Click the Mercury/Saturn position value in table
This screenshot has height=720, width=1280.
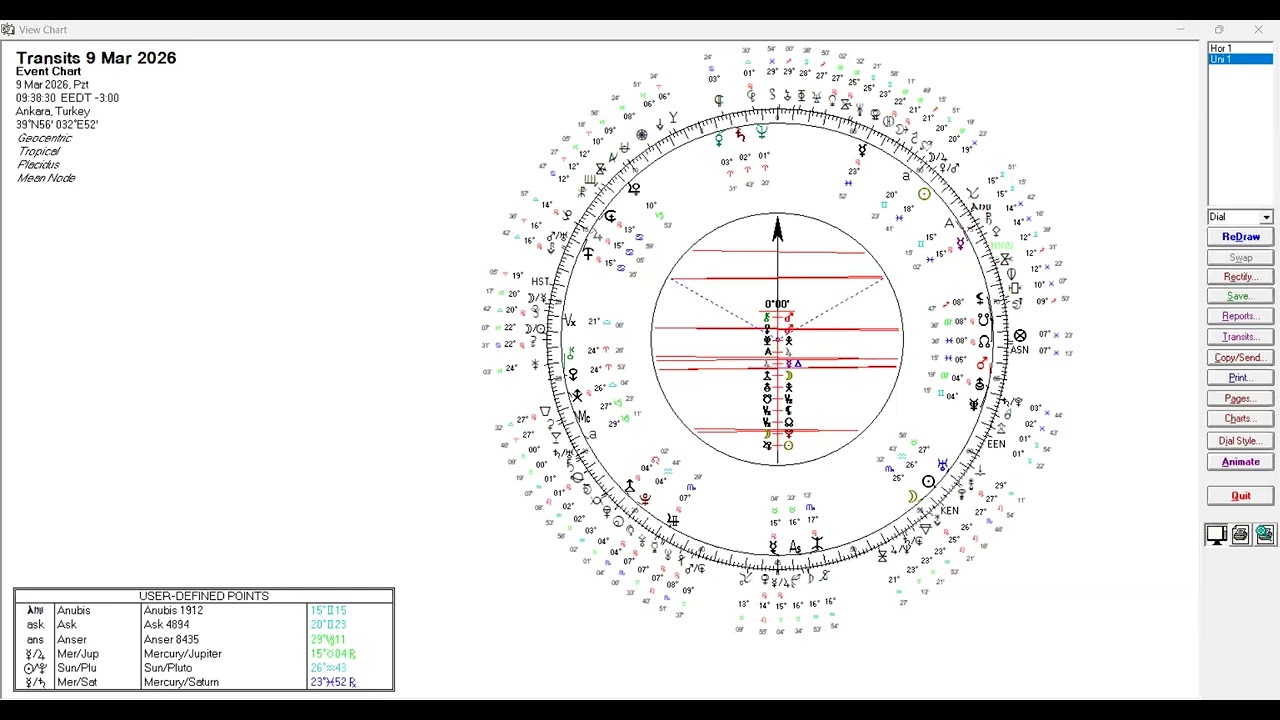point(333,682)
